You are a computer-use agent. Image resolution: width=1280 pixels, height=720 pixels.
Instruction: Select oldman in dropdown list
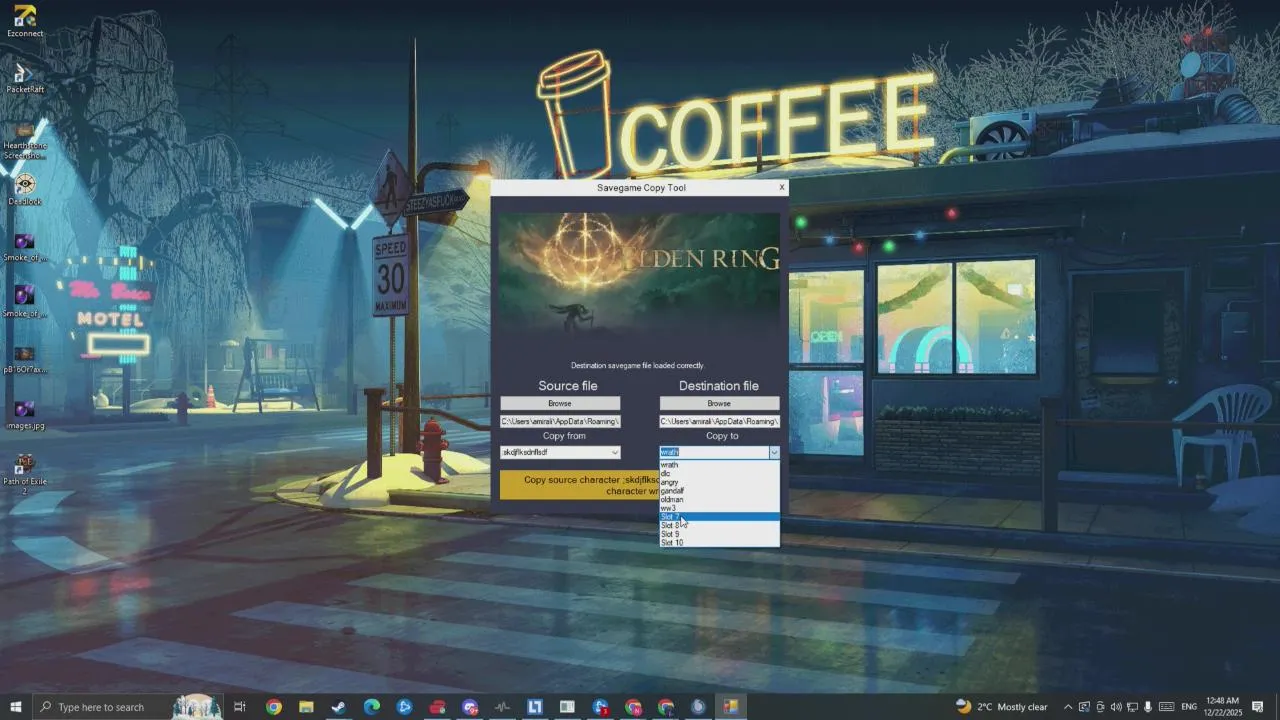coord(719,499)
